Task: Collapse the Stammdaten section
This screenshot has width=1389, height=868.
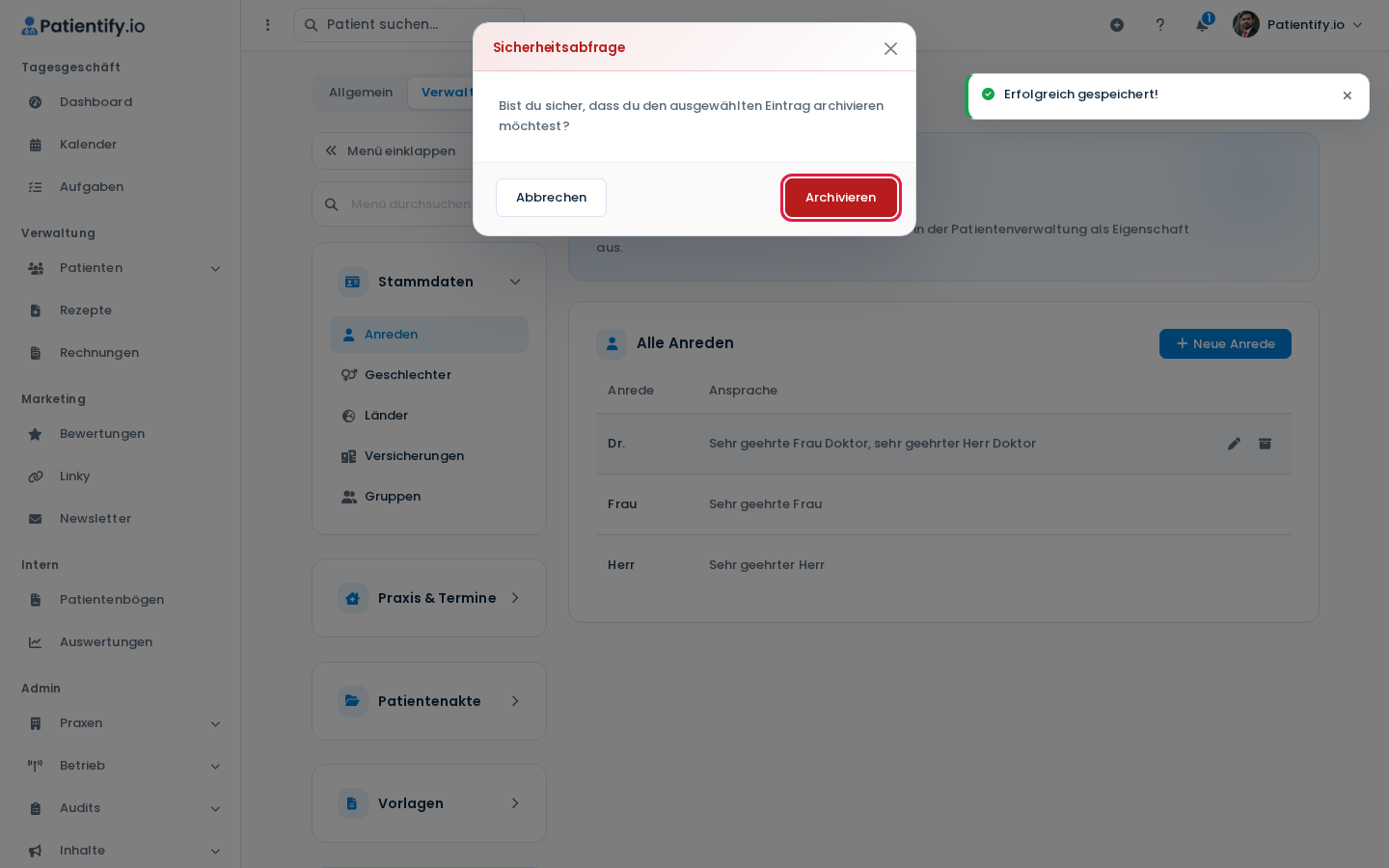Action: (x=429, y=282)
